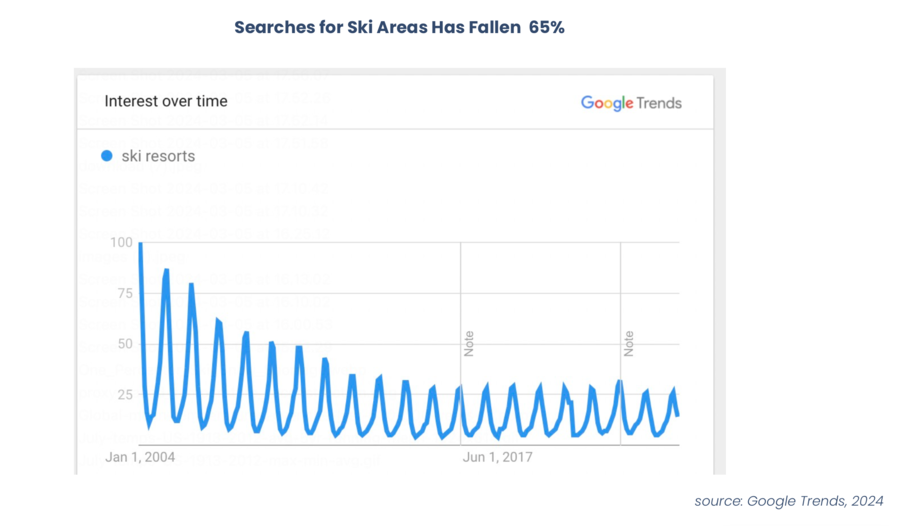This screenshot has height=526, width=900.
Task: Click the "Interest over time" heading
Action: coord(166,101)
